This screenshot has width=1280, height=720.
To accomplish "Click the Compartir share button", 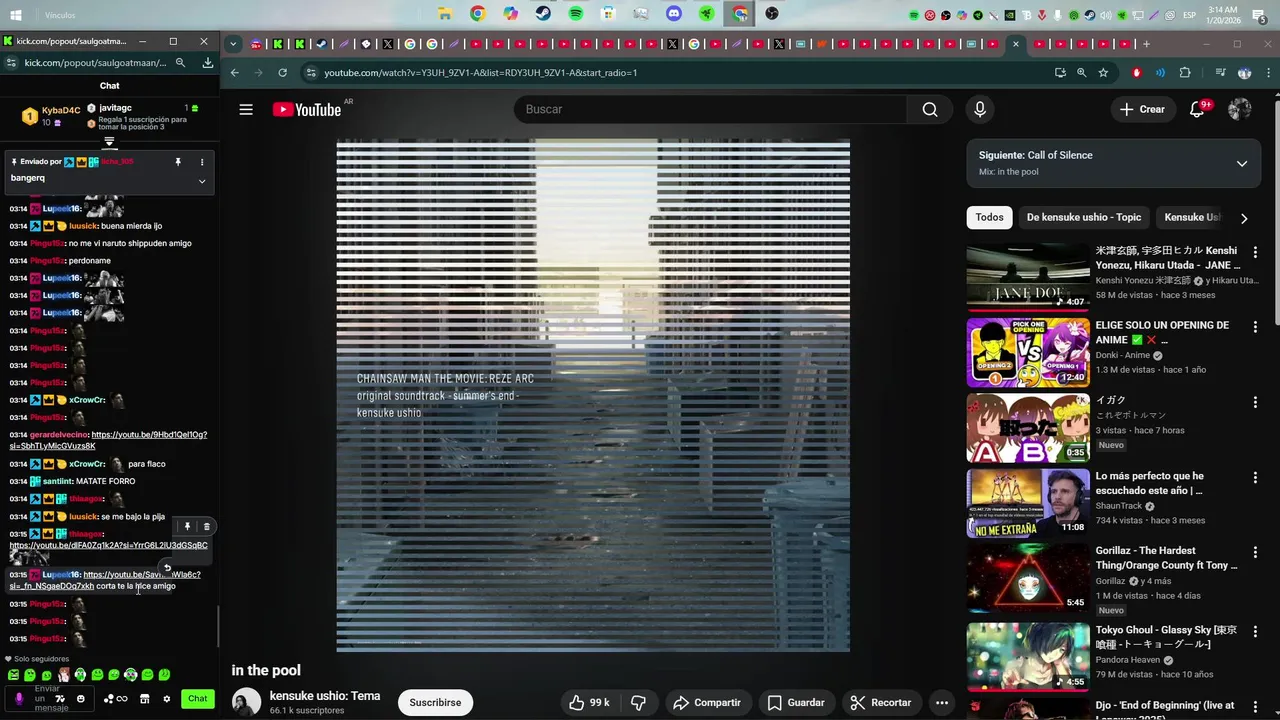I will pos(707,703).
